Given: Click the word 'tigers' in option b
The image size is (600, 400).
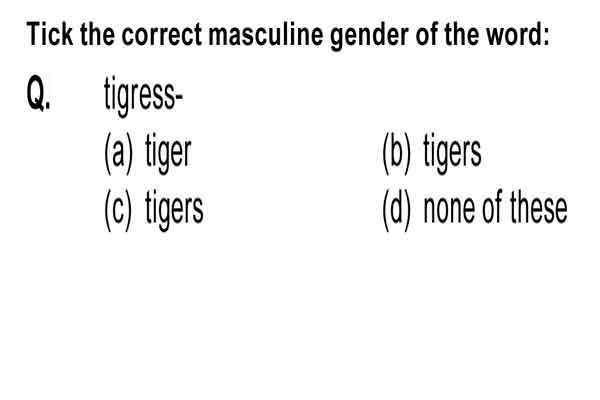Looking at the screenshot, I should (452, 153).
